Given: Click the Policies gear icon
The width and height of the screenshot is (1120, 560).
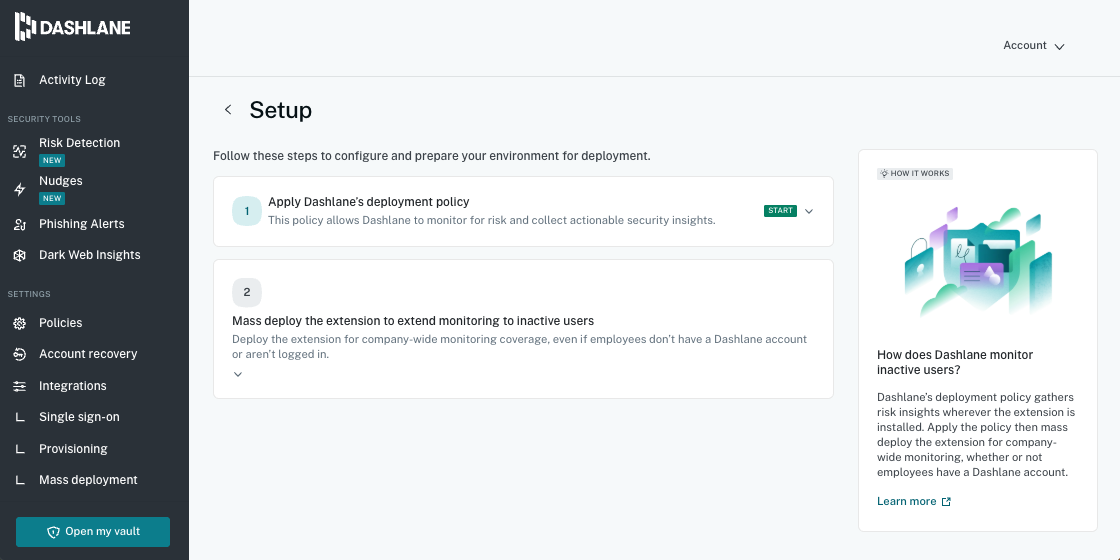Looking at the screenshot, I should tap(20, 323).
